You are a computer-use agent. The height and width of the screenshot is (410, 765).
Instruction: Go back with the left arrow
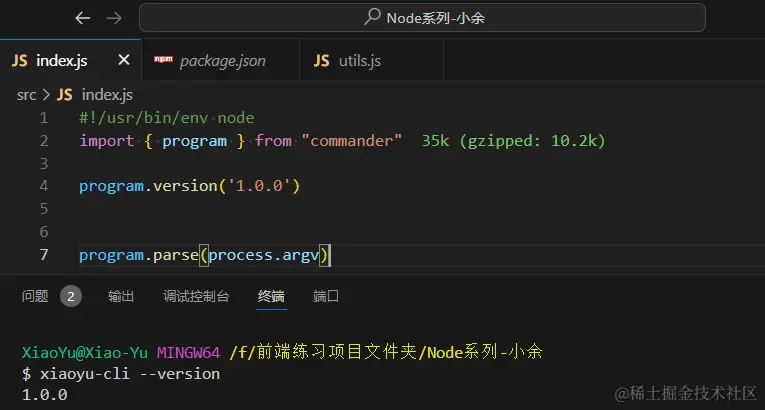(82, 18)
